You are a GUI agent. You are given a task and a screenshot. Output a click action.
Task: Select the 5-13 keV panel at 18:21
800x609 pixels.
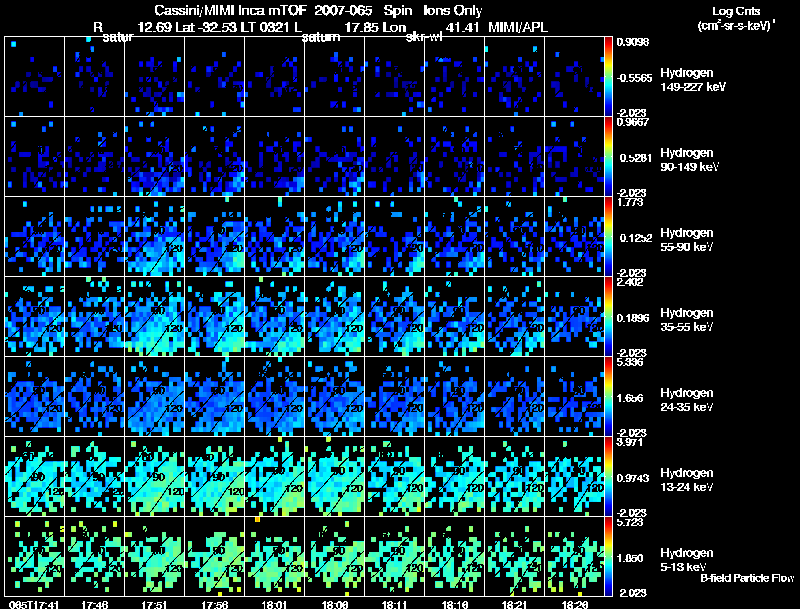[514, 556]
